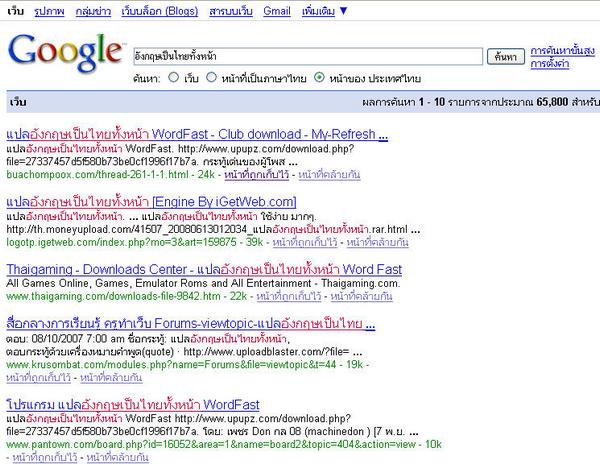This screenshot has height=473, width=600.
Task: Open cached page for krusombat.com result
Action: (x=38, y=378)
